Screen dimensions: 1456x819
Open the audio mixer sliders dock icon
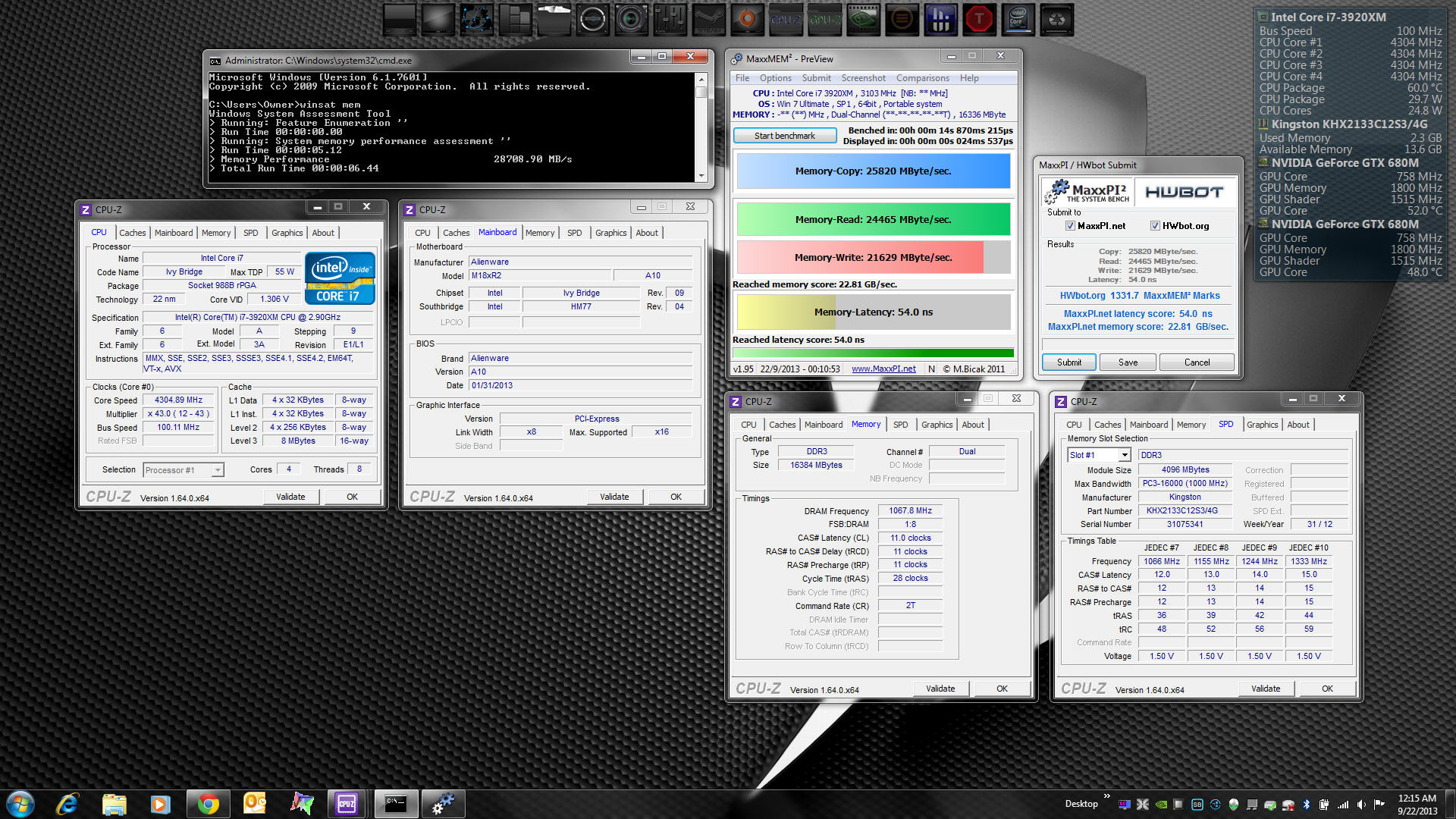[670, 20]
